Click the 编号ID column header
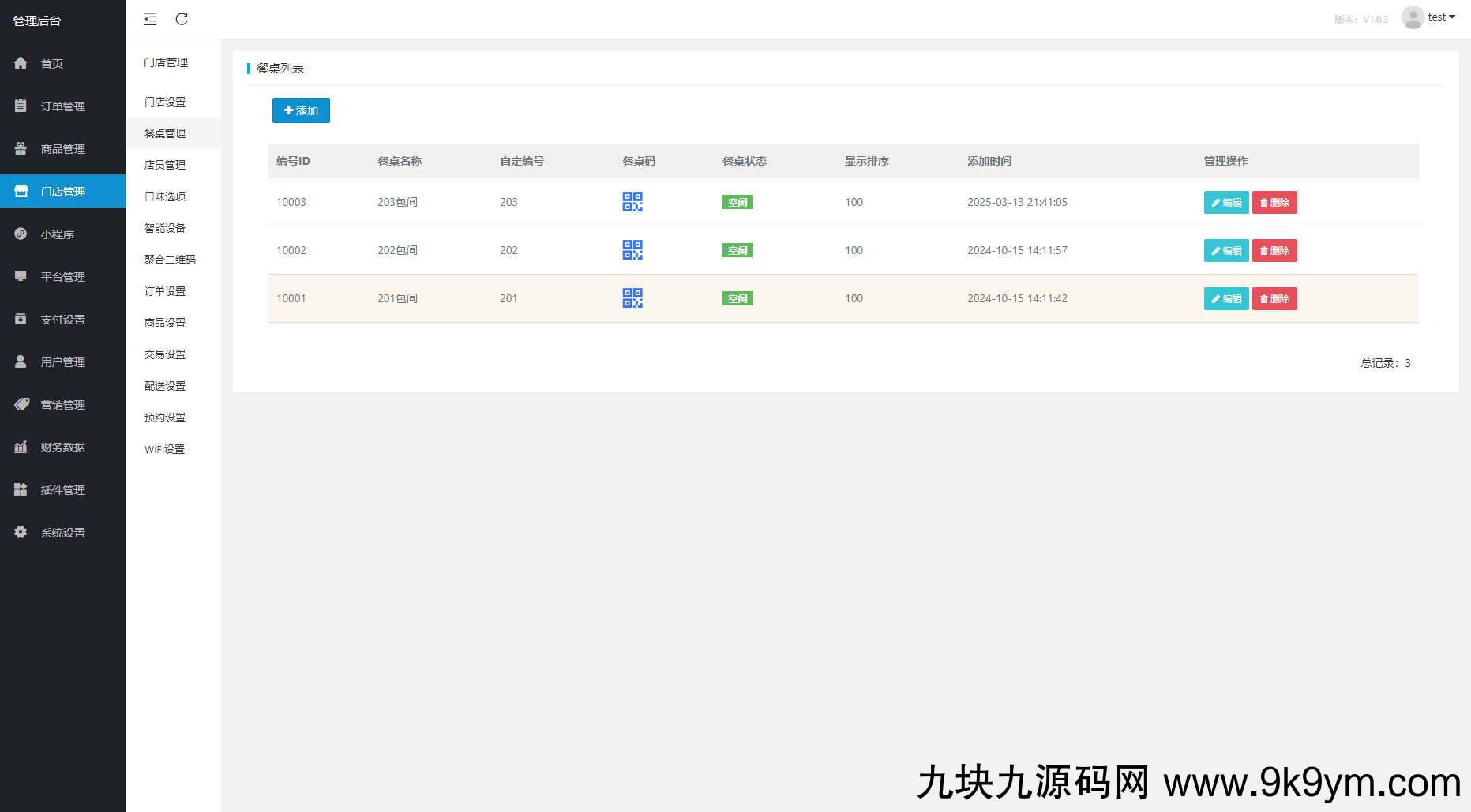 click(x=293, y=161)
